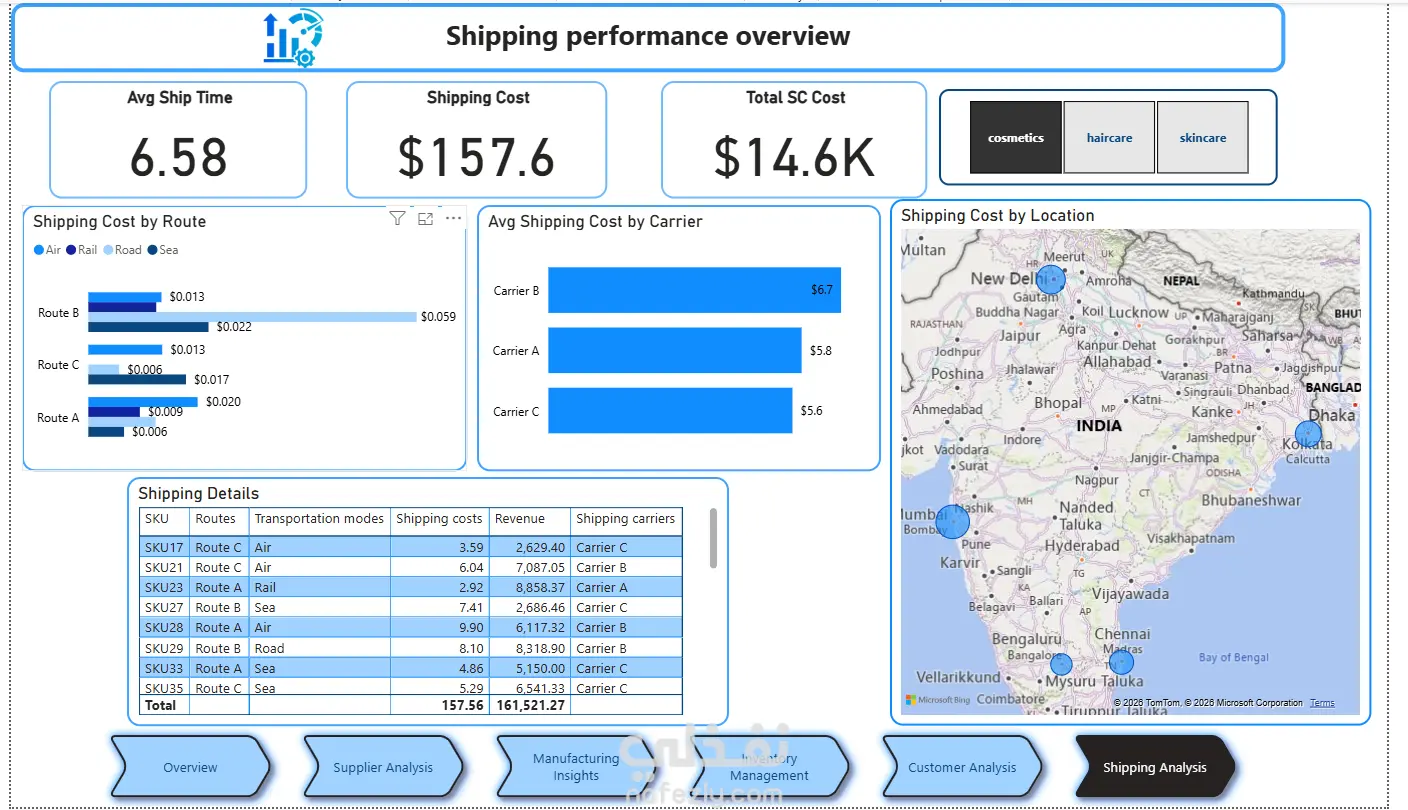Image resolution: width=1408 pixels, height=810 pixels.
Task: Open the Customer Analysis page button
Action: pos(962,767)
